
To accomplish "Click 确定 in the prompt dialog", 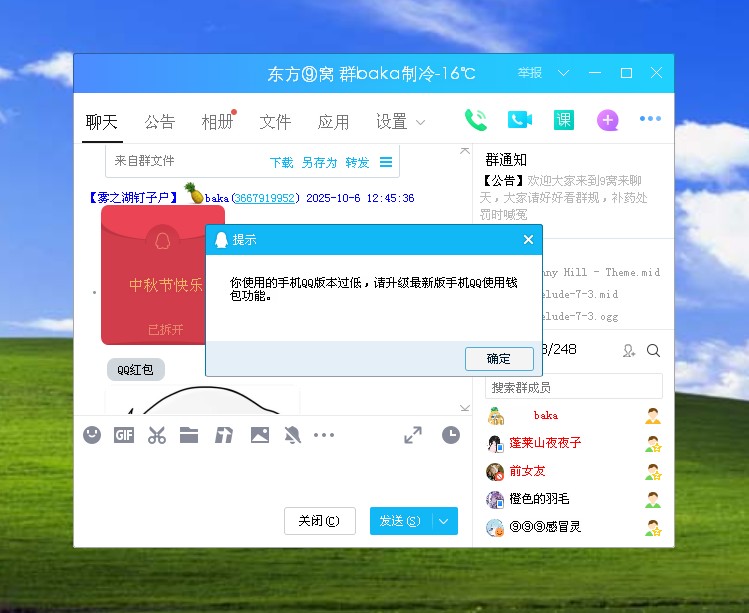I will point(499,359).
